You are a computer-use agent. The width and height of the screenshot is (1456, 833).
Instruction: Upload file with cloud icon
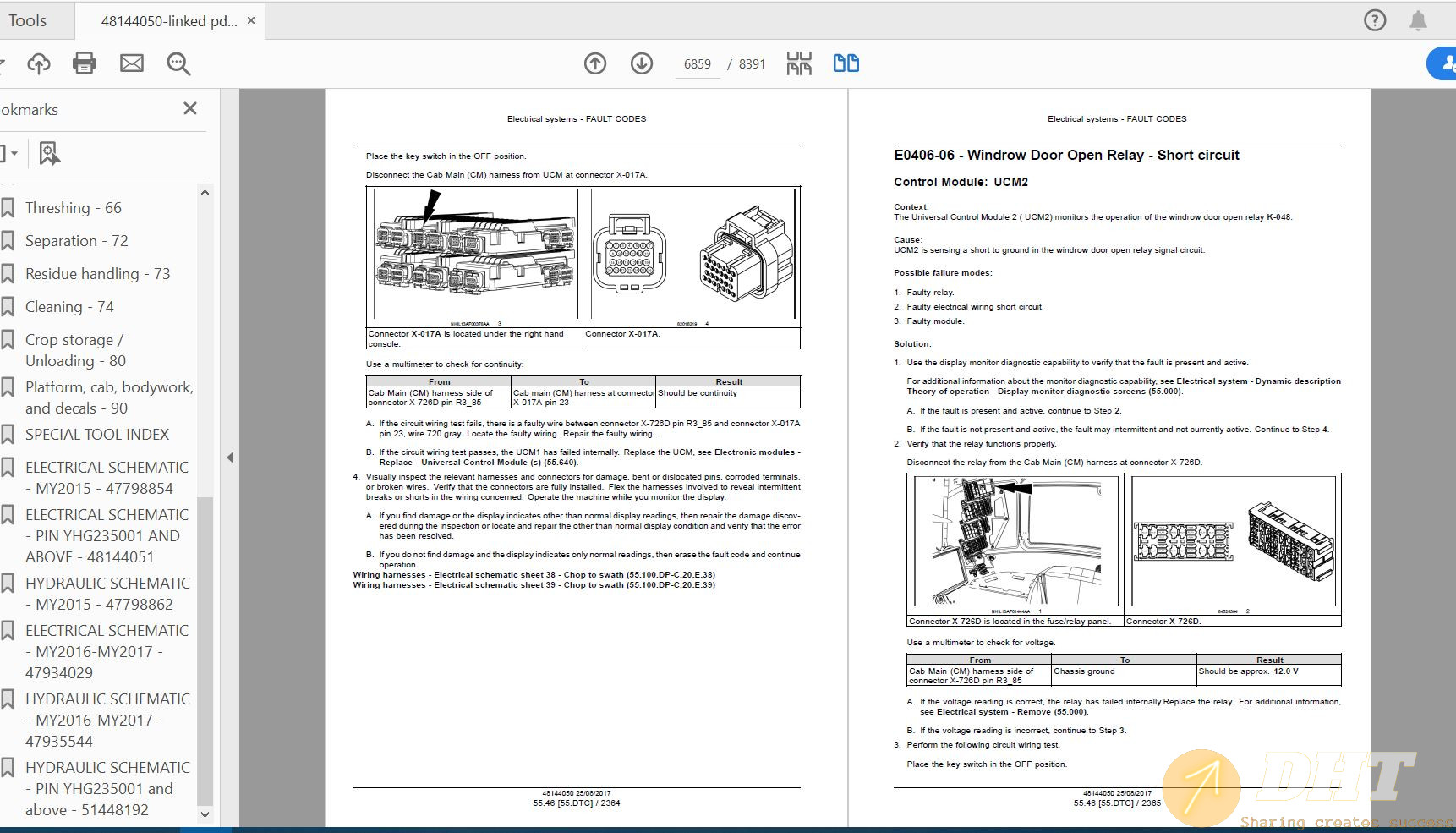(39, 63)
